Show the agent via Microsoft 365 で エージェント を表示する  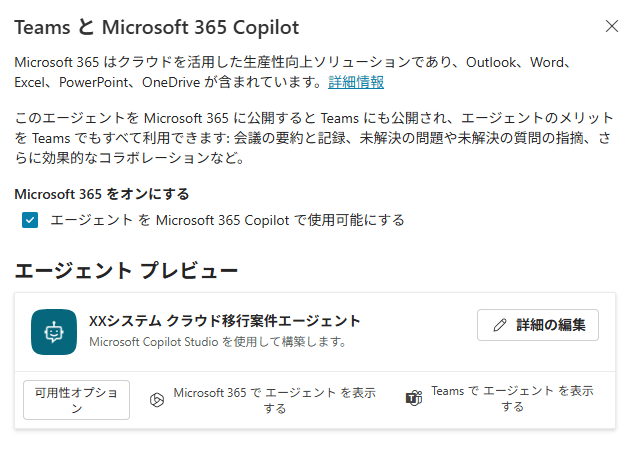tap(274, 400)
